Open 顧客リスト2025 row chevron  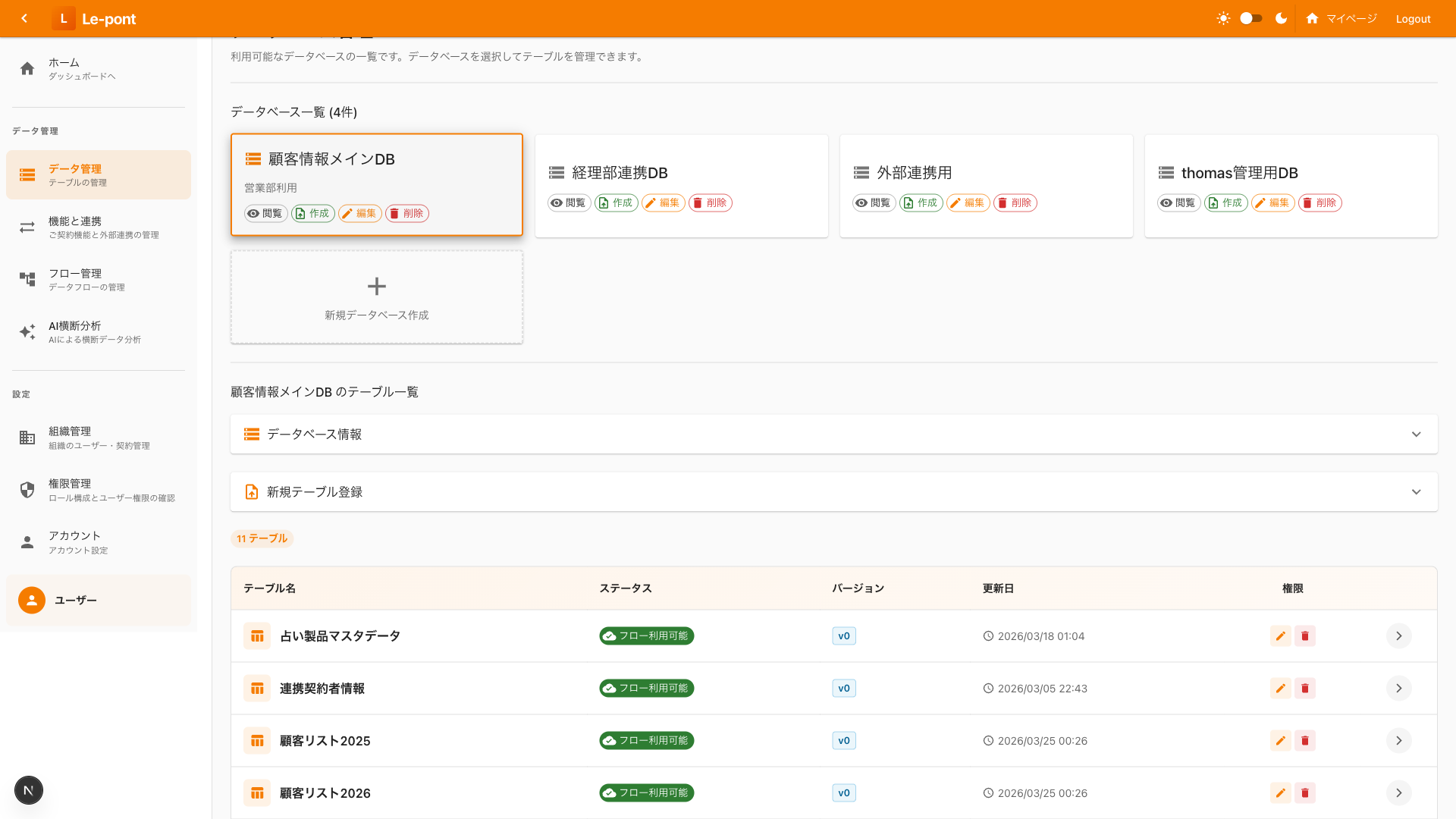pos(1398,741)
